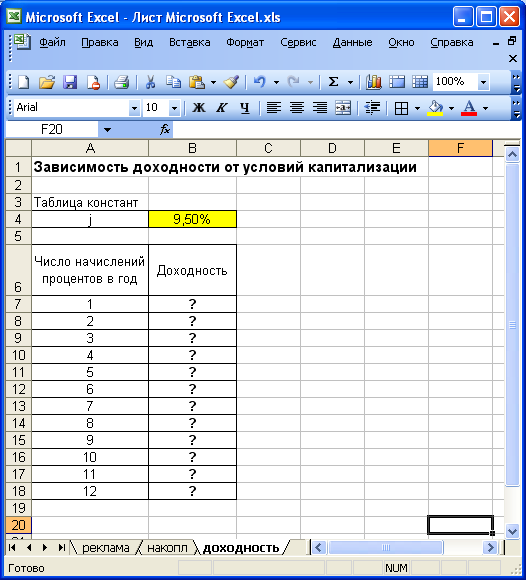Print using the printer icon

tap(122, 82)
